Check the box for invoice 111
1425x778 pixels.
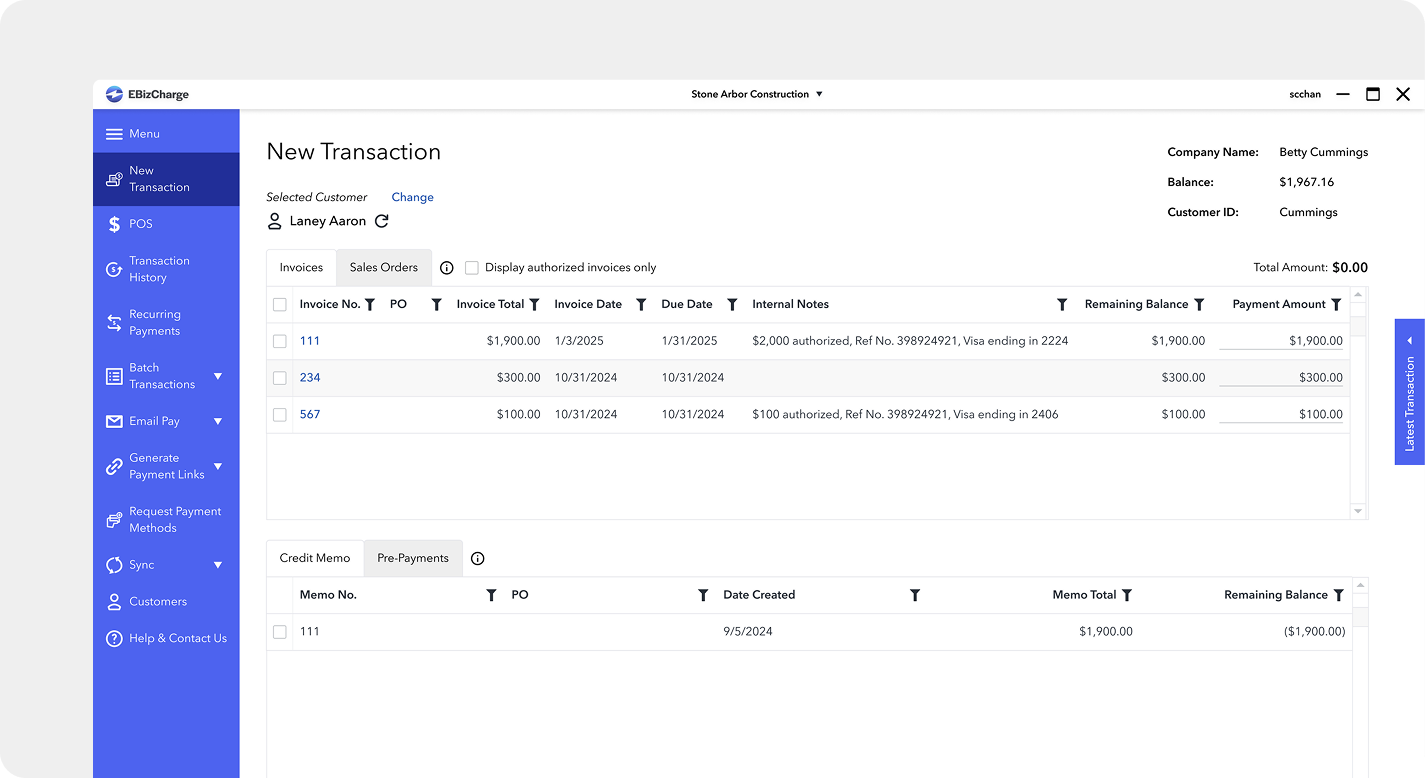(280, 341)
